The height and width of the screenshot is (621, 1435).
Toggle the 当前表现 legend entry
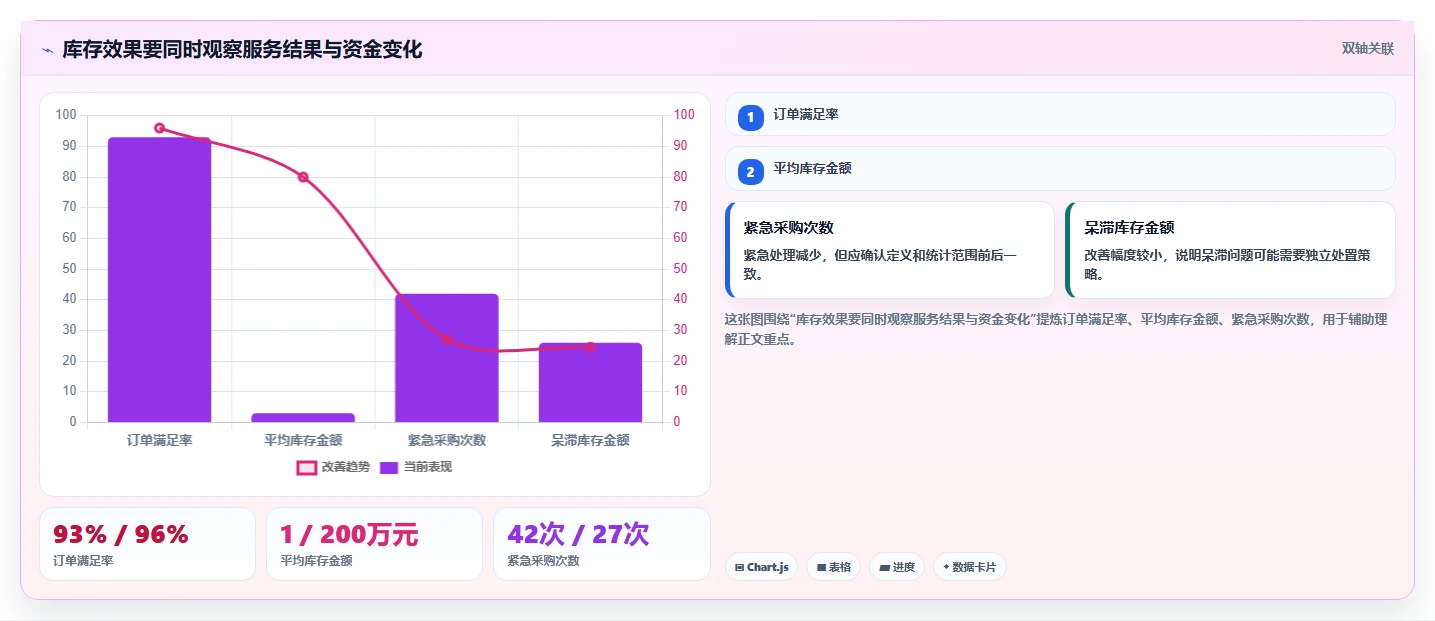[416, 467]
